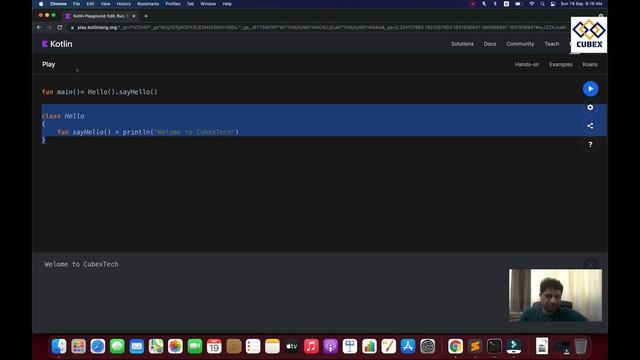Open Pages from the dock
Image resolution: width=640 pixels, height=360 pixels.
coord(389,346)
